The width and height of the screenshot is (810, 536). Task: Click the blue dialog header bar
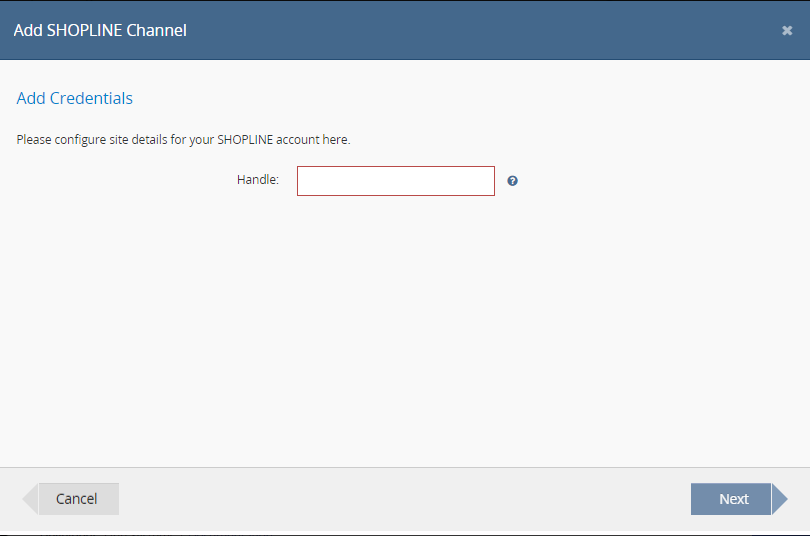point(405,30)
